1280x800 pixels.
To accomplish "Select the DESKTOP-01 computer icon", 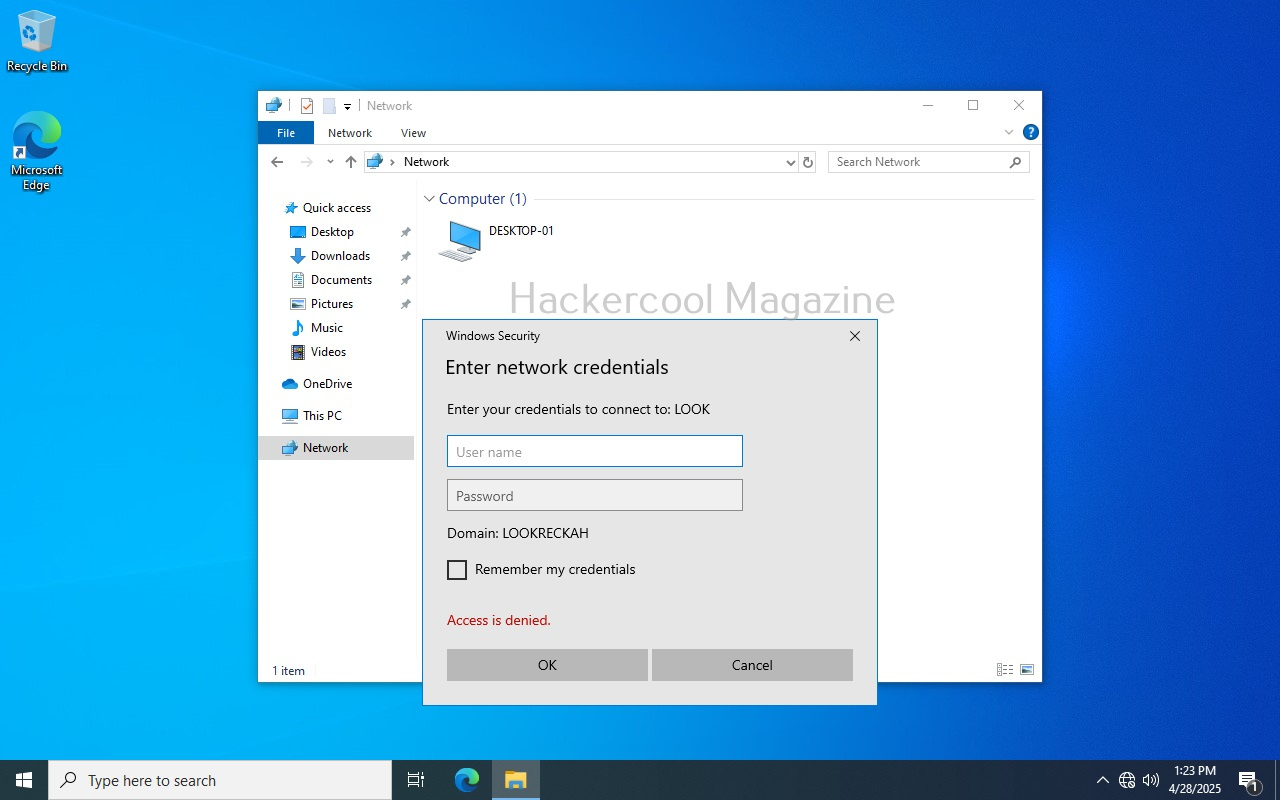I will pos(460,241).
